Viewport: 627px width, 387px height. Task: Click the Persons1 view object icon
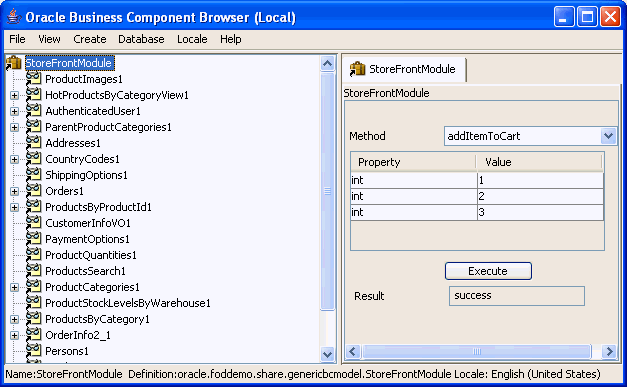[x=34, y=350]
